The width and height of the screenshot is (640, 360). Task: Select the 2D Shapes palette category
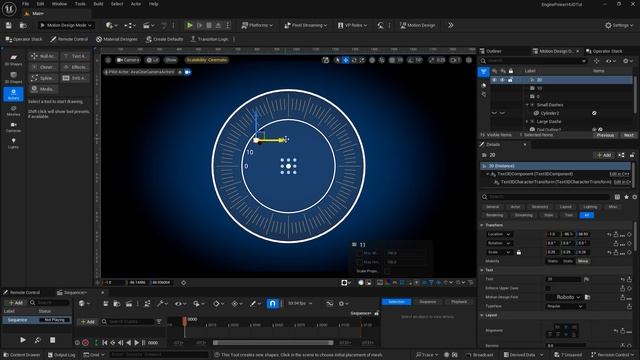13,60
